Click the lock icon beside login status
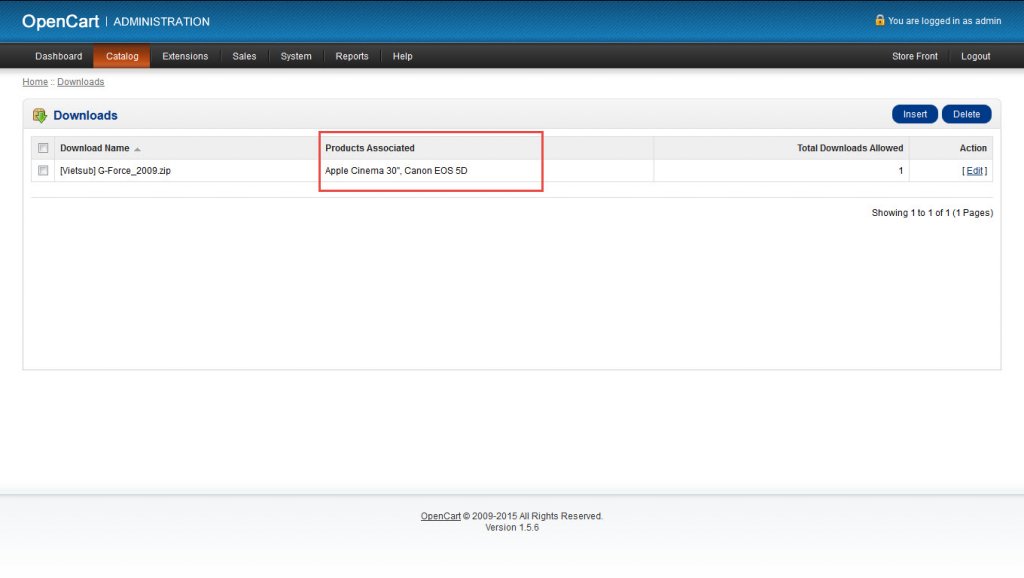Screen dimensions: 1024x578 (880, 20)
